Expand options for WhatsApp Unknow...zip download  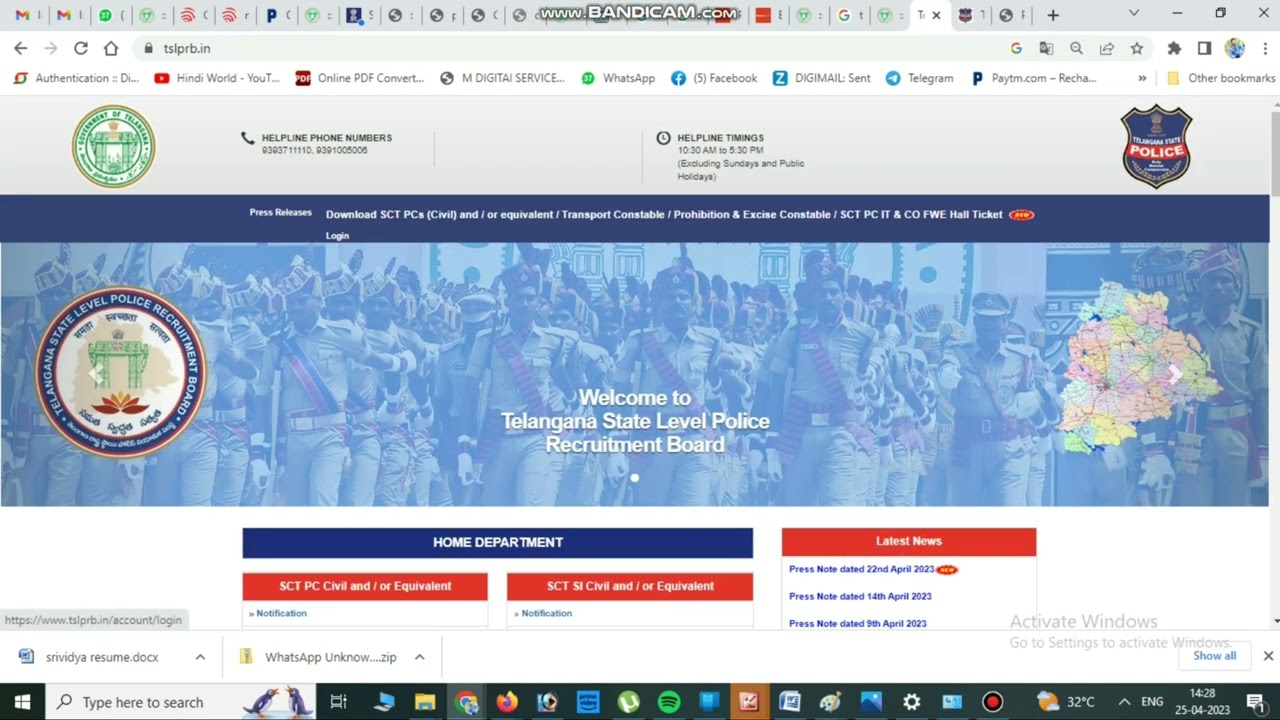click(419, 657)
